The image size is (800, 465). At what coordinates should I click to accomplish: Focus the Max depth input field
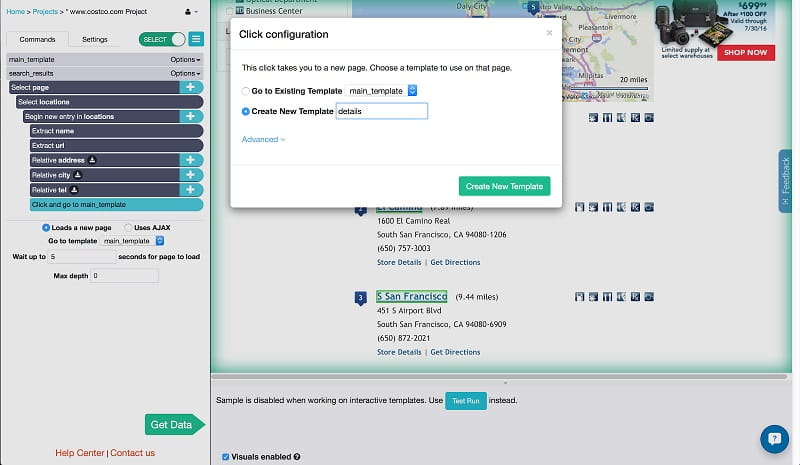pyautogui.click(x=124, y=276)
